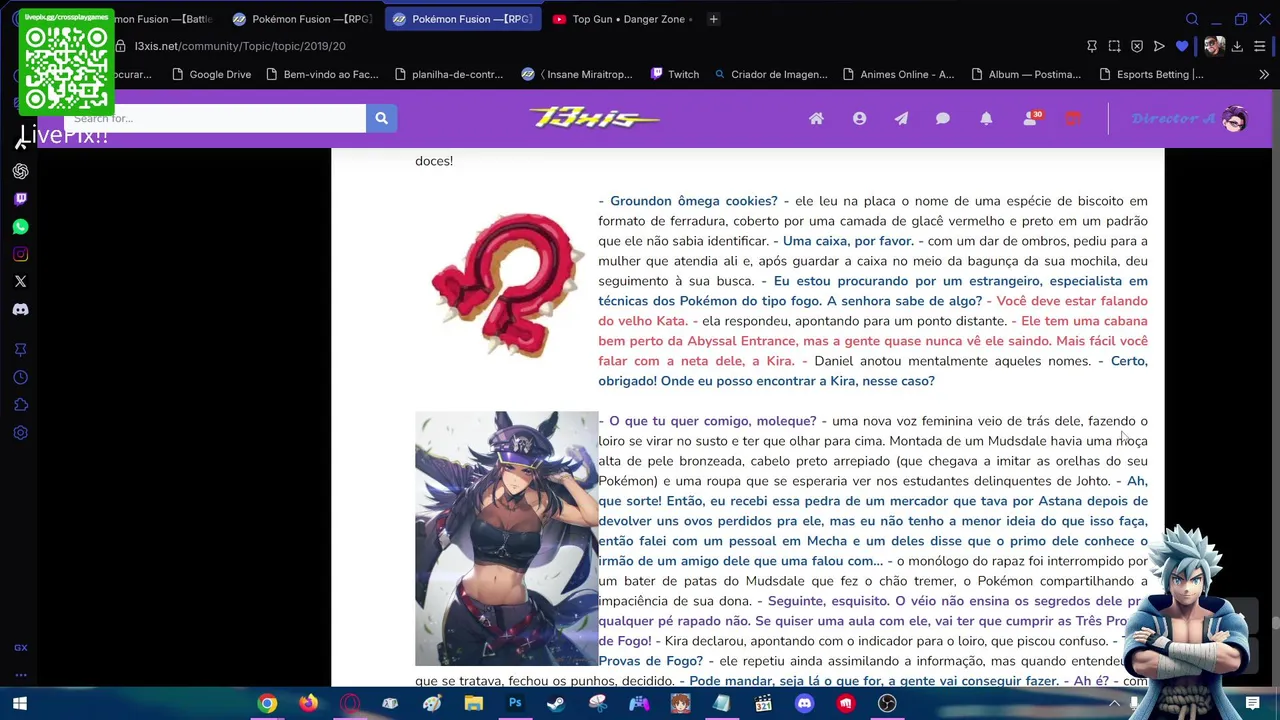Open the Director A user menu

pyautogui.click(x=1189, y=119)
